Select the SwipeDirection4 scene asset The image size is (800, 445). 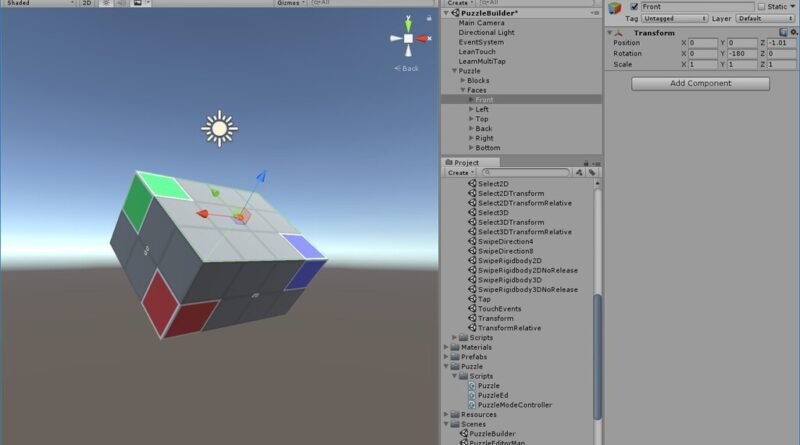[500, 241]
